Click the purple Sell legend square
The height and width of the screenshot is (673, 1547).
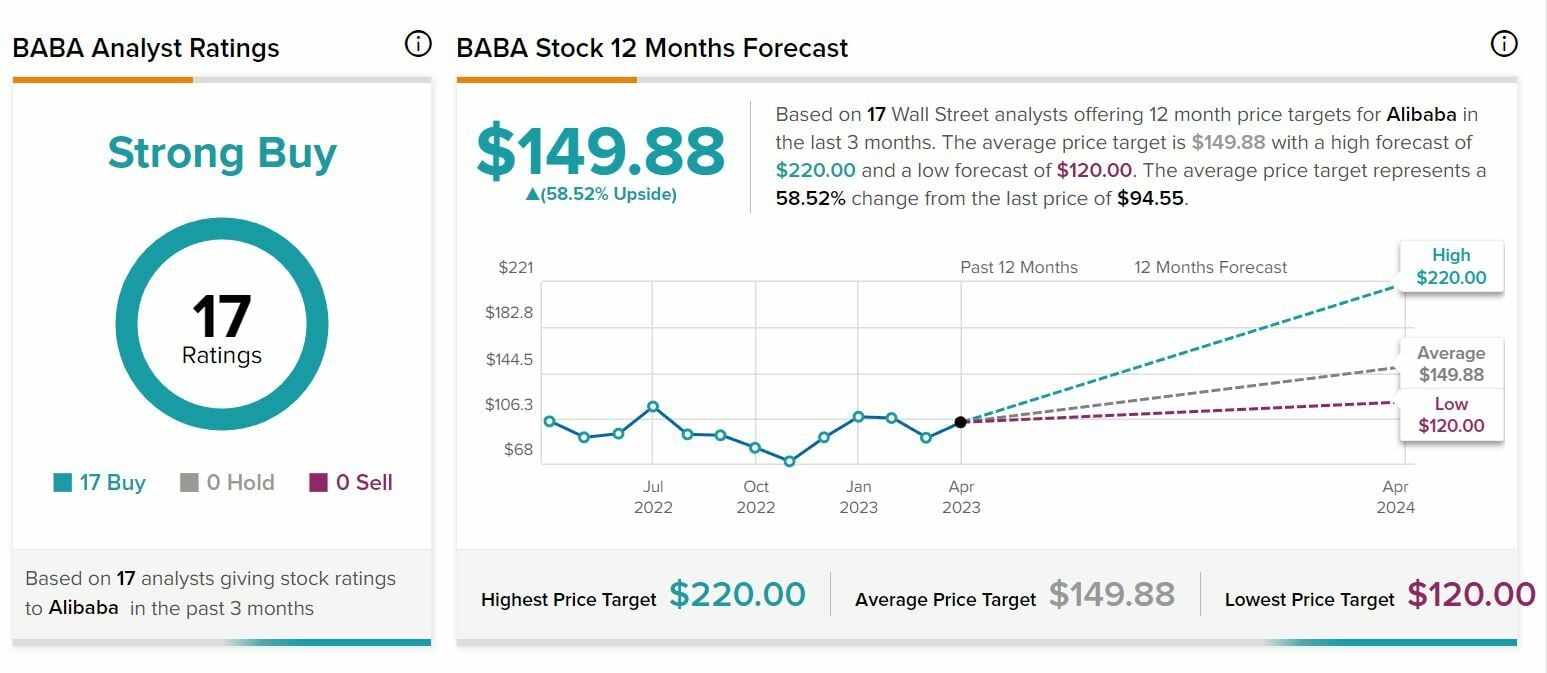pos(318,483)
